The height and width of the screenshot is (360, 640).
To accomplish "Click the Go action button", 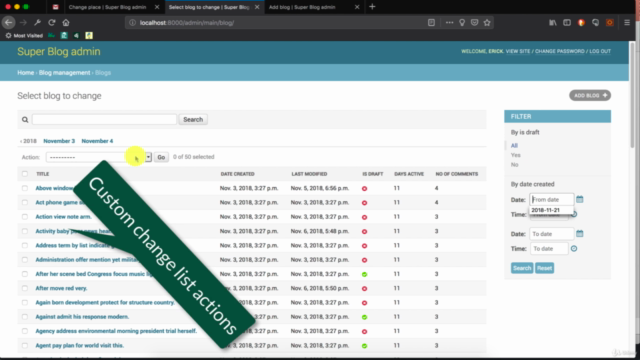I will [x=161, y=157].
